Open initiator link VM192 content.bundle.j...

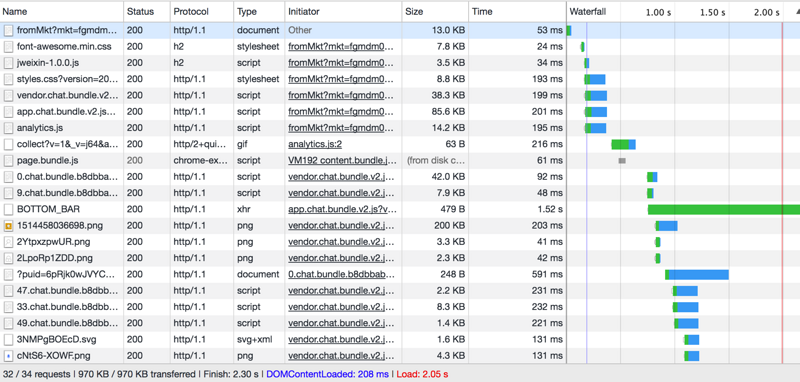click(342, 160)
